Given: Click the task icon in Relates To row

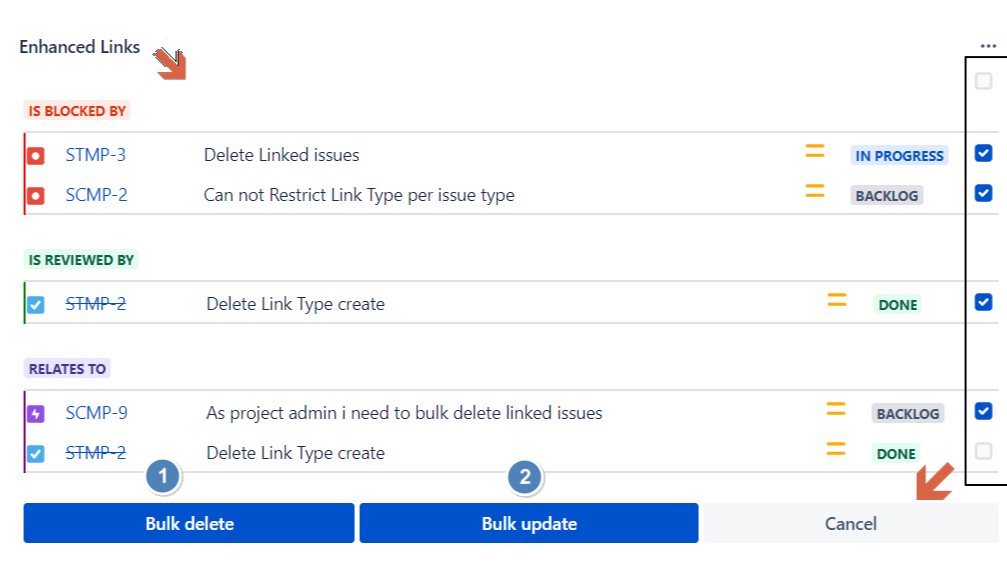Looking at the screenshot, I should pos(36,454).
